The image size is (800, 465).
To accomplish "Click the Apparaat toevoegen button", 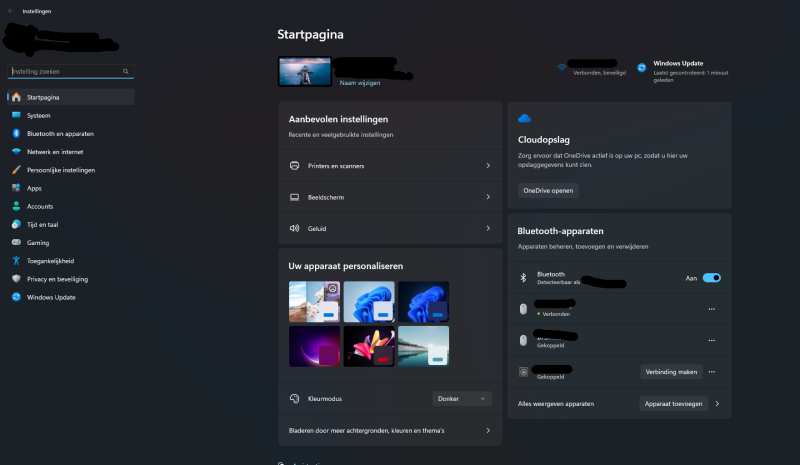I will pyautogui.click(x=674, y=404).
